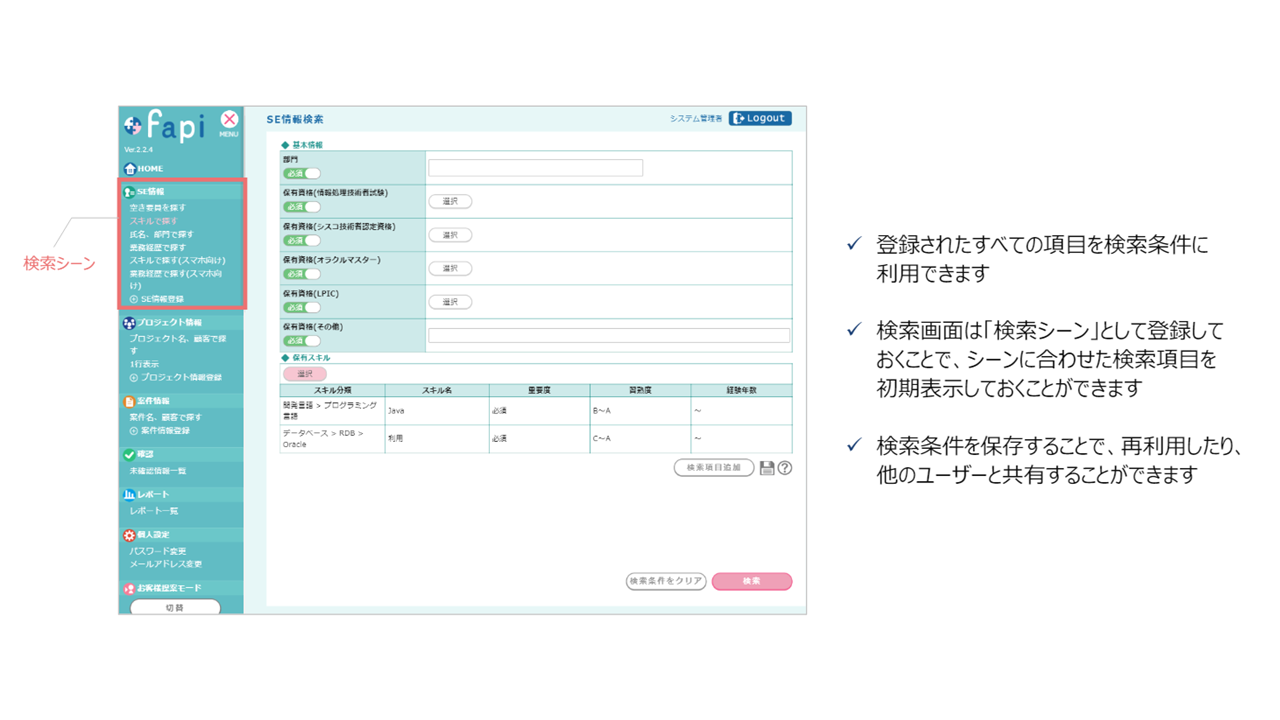Click the B～A proficiency cell
This screenshot has width=1280, height=720.
pos(640,411)
